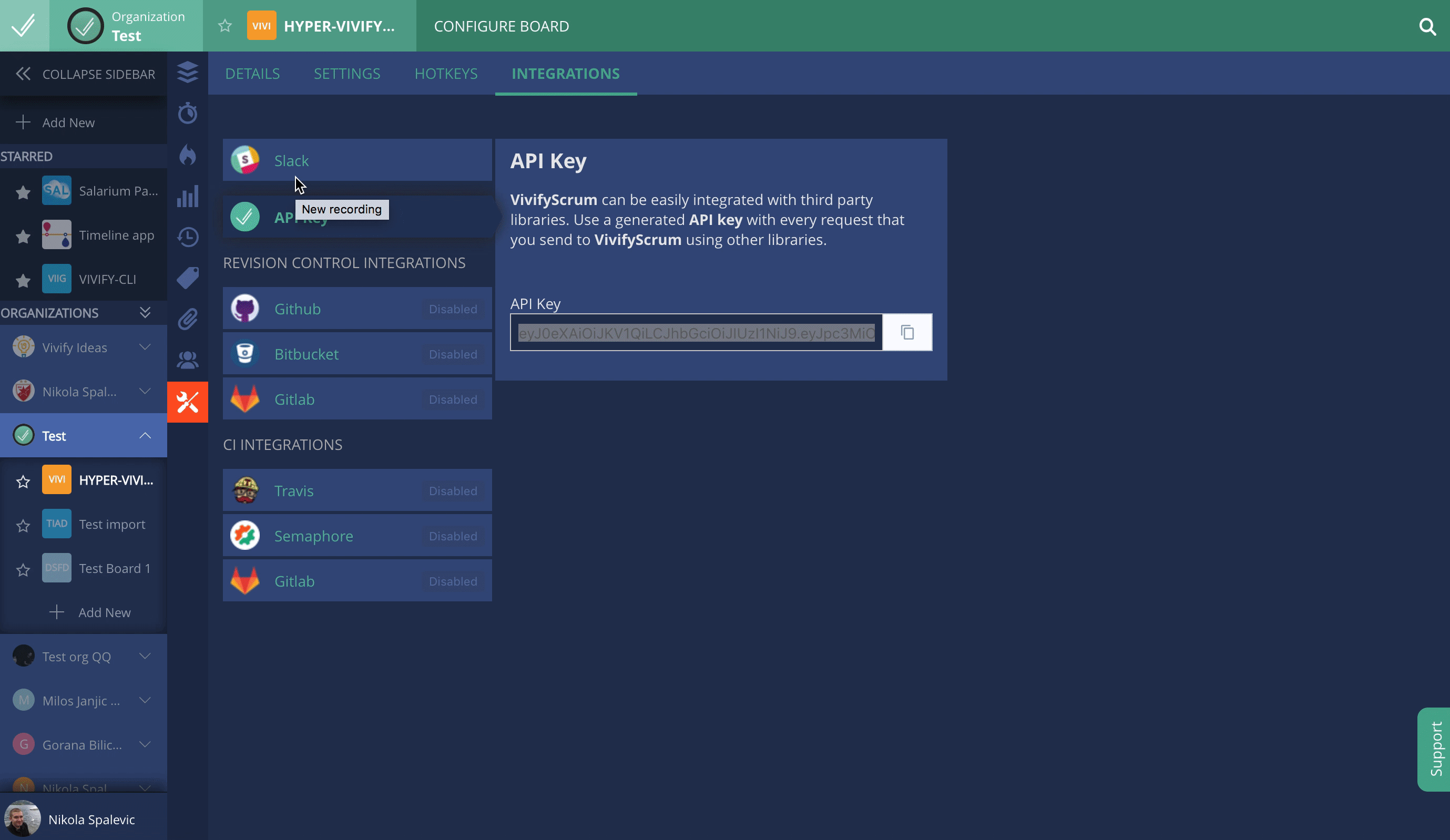This screenshot has width=1450, height=840.
Task: Click the configure tools wrench icon
Action: pos(188,402)
